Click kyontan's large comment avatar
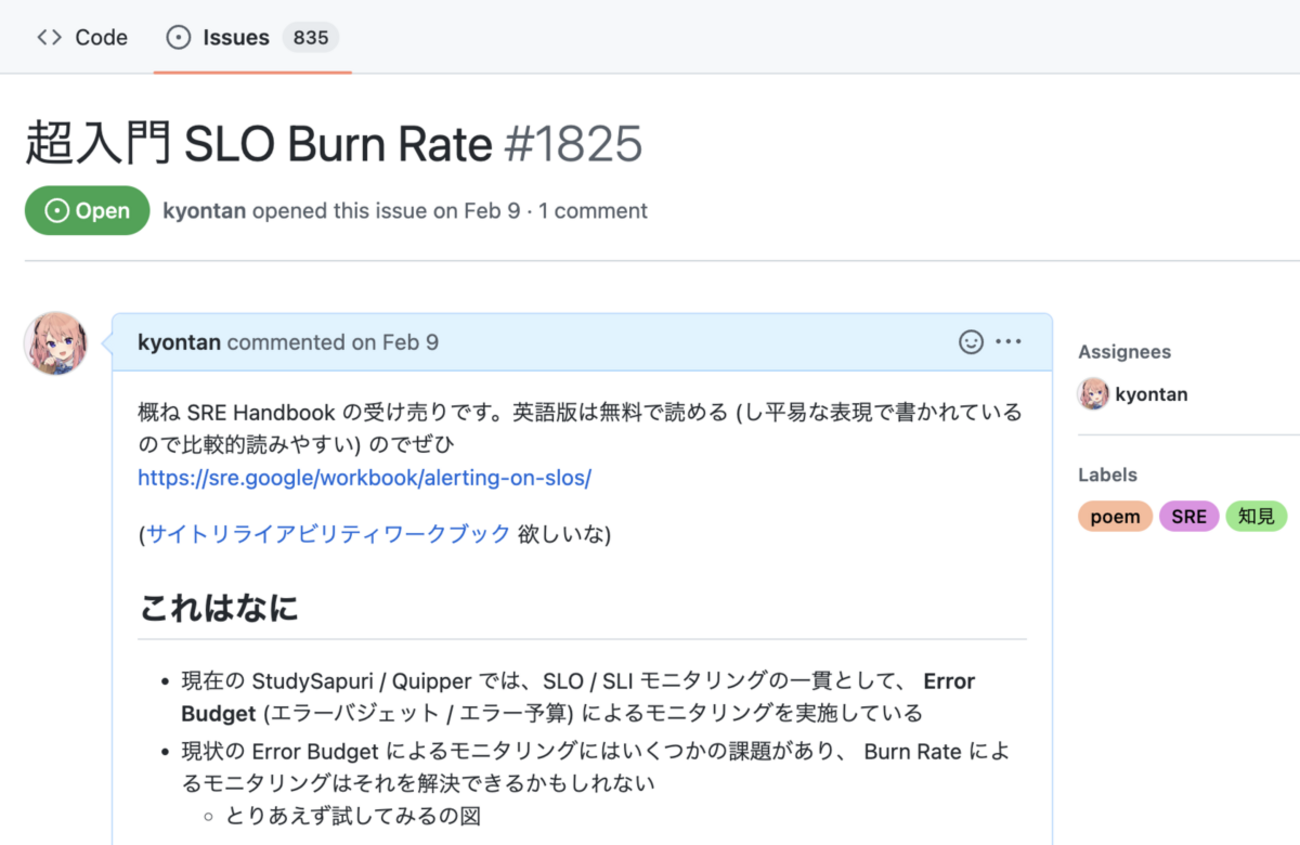This screenshot has width=1300, height=845. [x=56, y=343]
